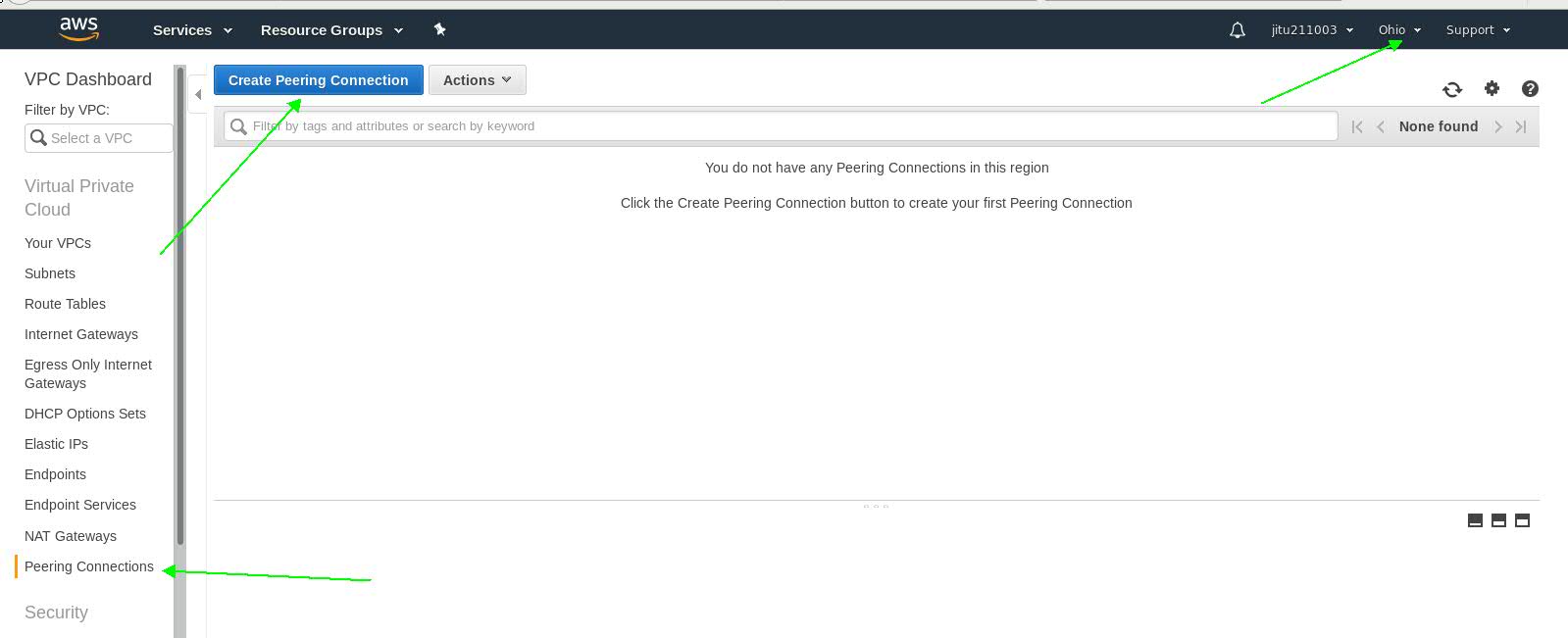Open the notifications bell

[1238, 30]
